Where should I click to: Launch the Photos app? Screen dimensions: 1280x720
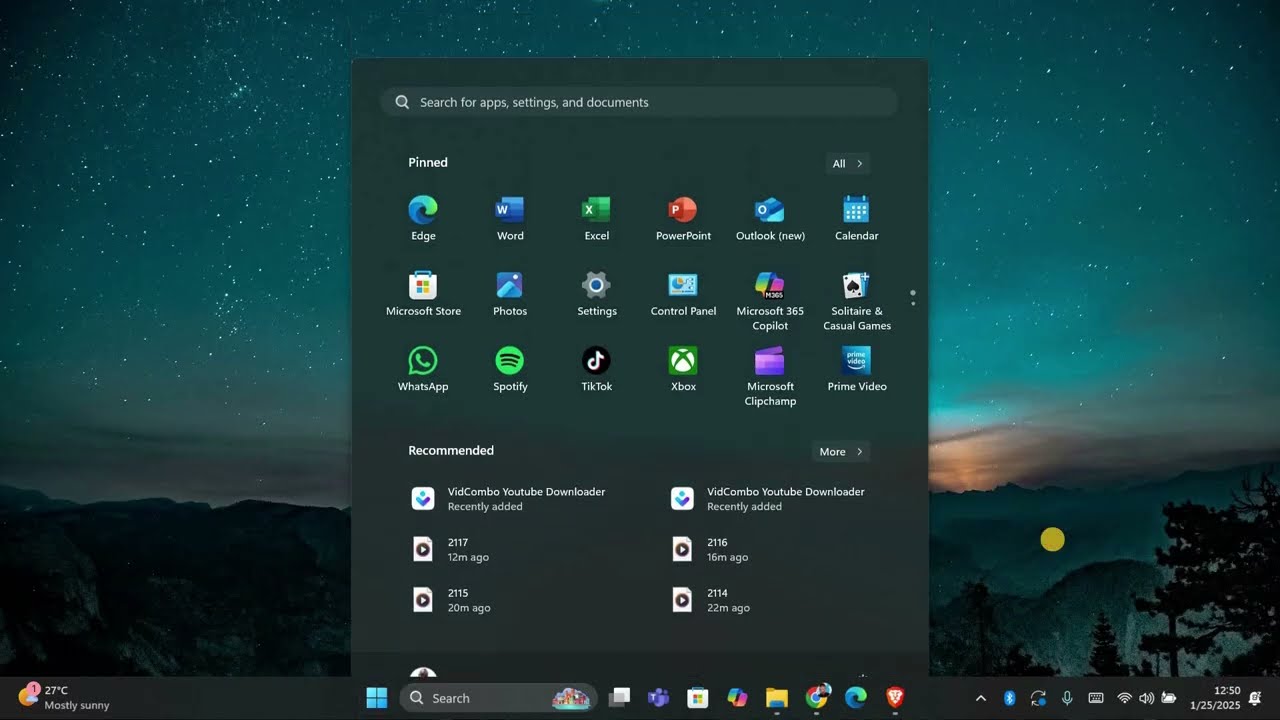click(510, 295)
